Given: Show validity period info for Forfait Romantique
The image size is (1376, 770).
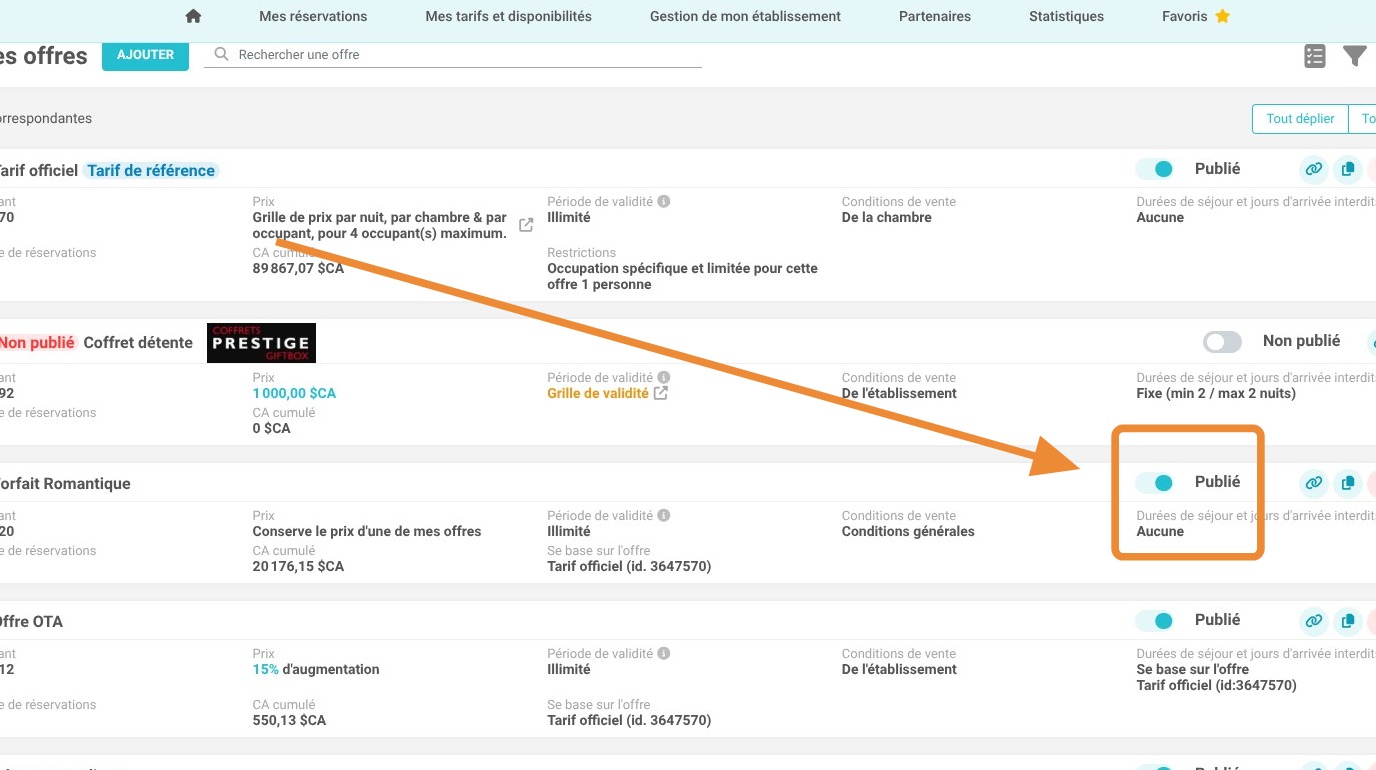Looking at the screenshot, I should coord(664,515).
